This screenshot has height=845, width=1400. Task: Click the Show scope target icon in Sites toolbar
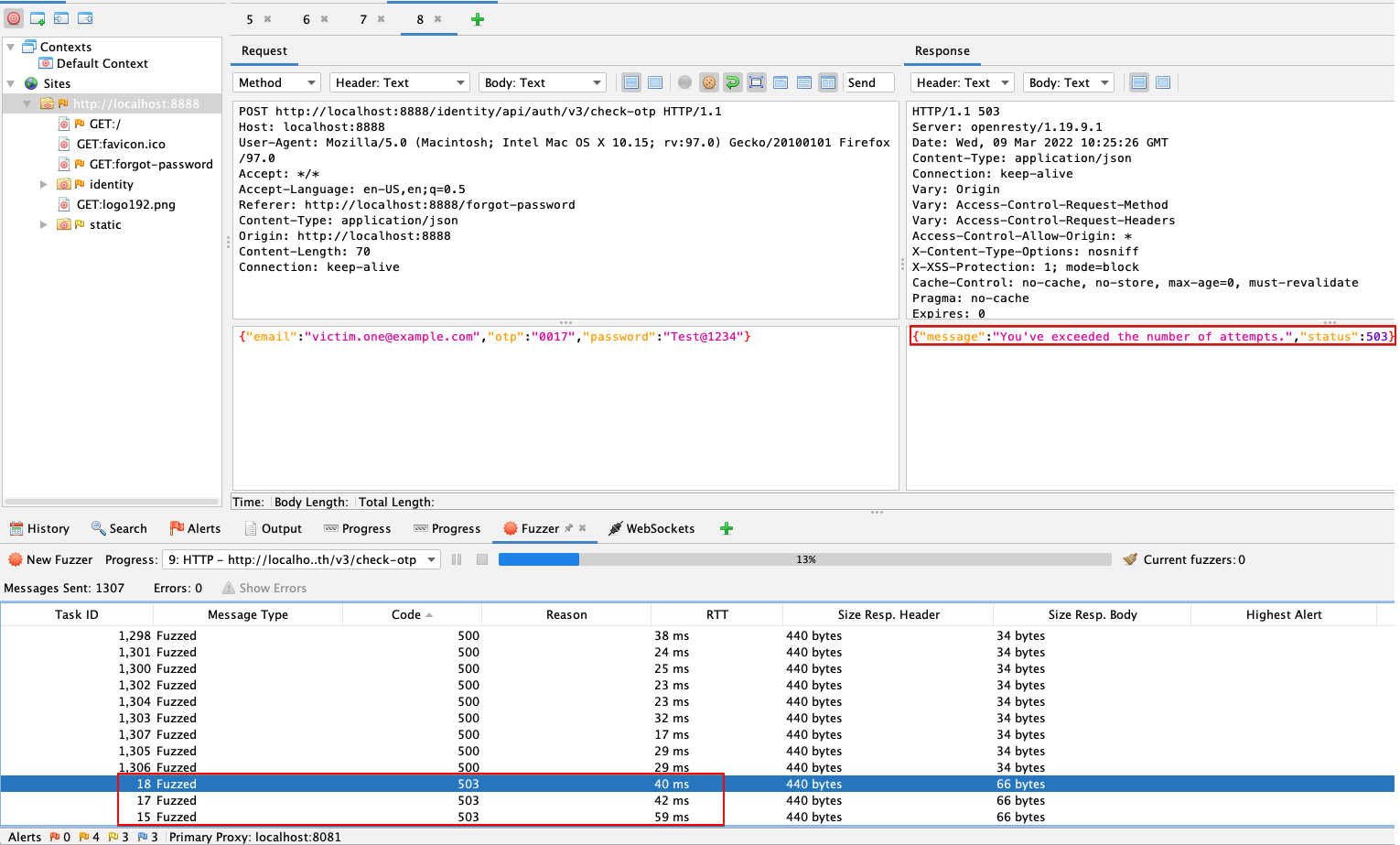coord(14,18)
